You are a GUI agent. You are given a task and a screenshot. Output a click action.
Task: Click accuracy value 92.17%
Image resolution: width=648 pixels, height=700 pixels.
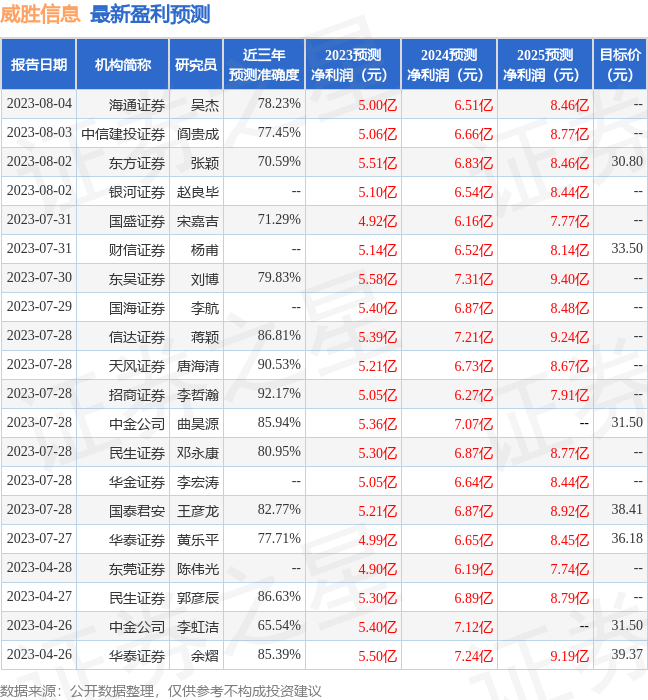click(279, 394)
